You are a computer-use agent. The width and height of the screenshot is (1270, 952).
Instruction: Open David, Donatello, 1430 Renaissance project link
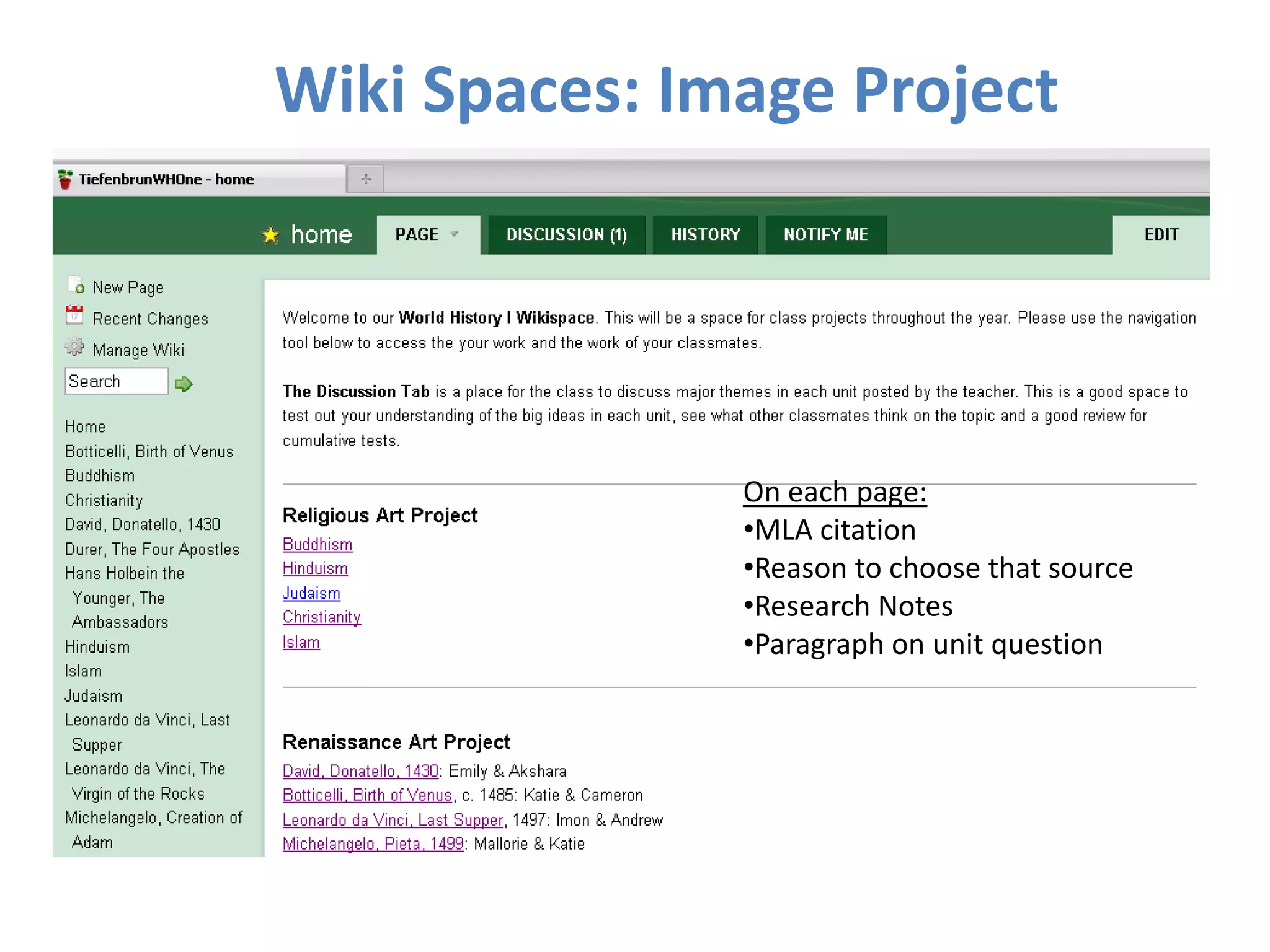361,771
